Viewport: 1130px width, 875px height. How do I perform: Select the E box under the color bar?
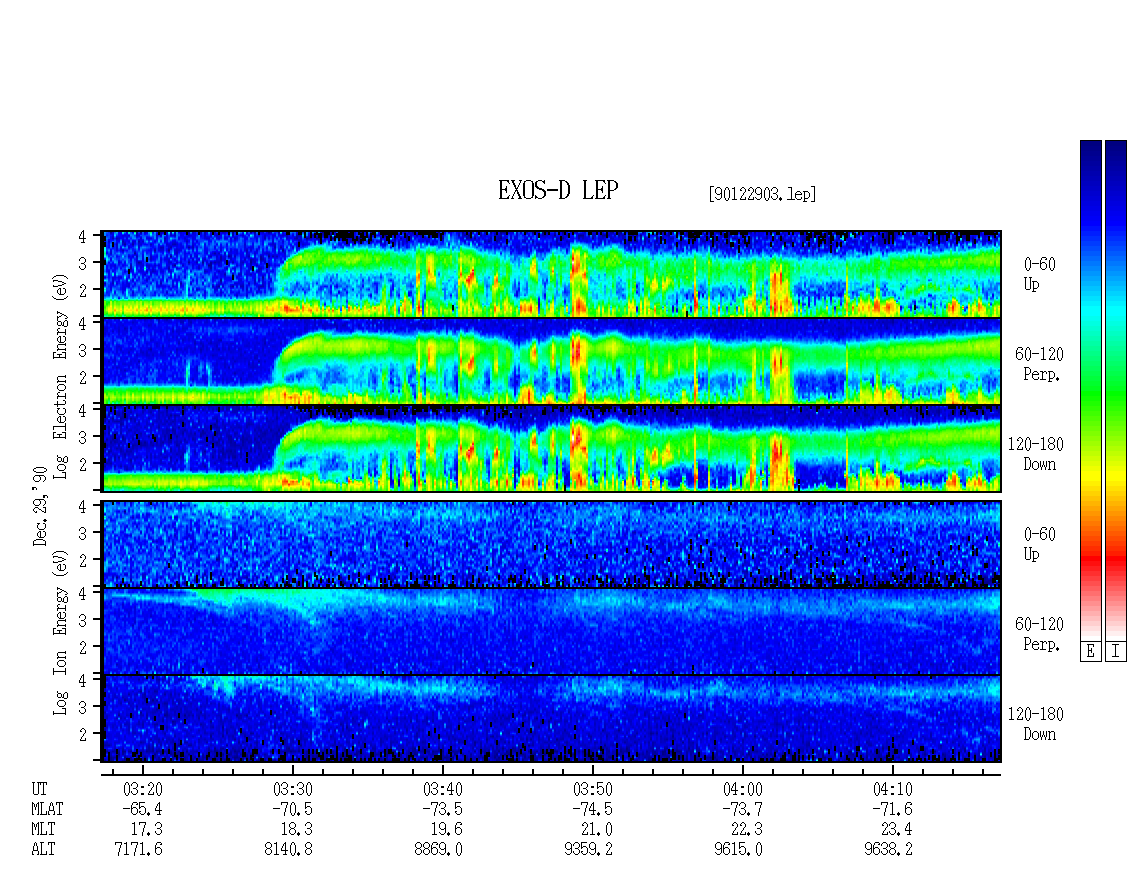[1090, 651]
